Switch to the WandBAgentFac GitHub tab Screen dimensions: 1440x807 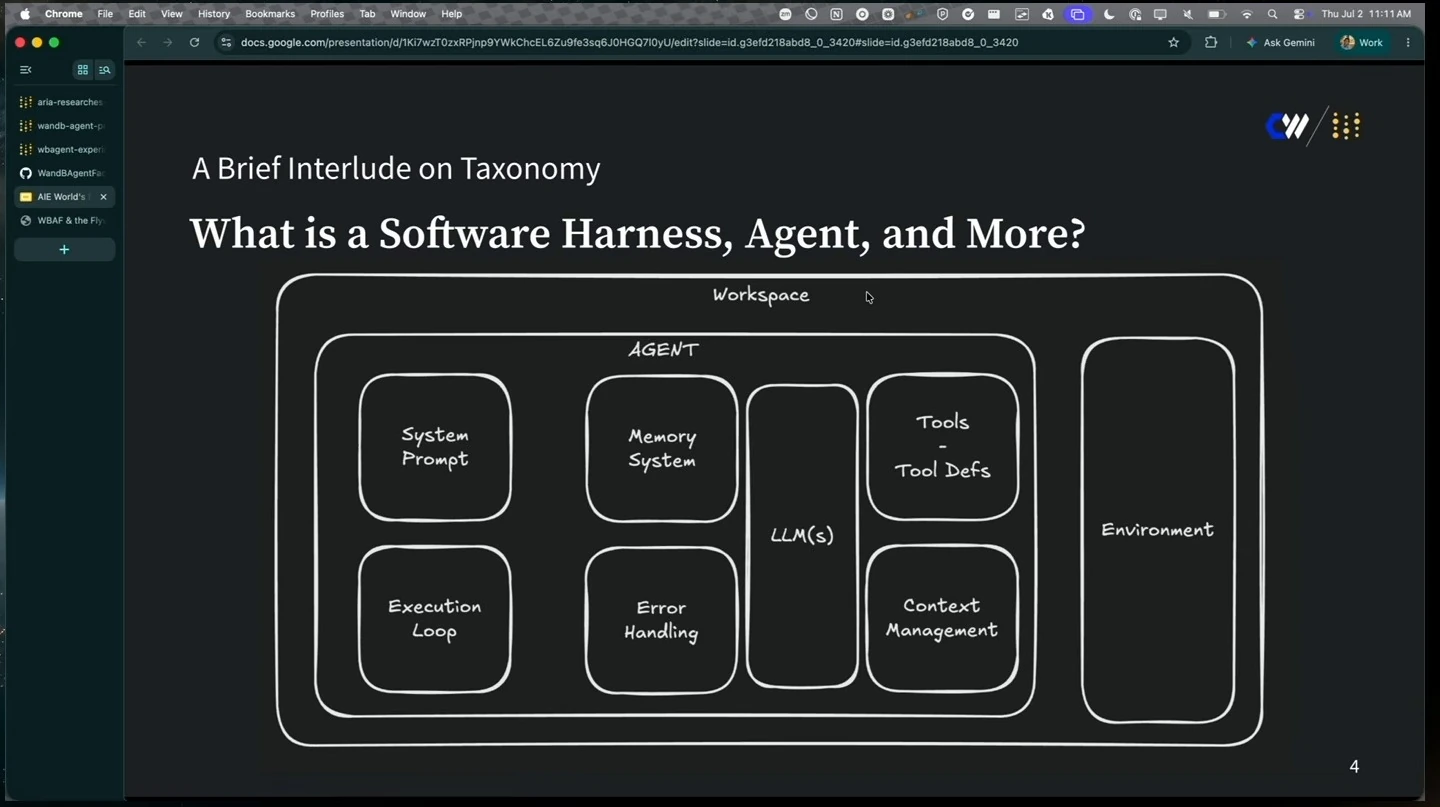click(x=64, y=173)
